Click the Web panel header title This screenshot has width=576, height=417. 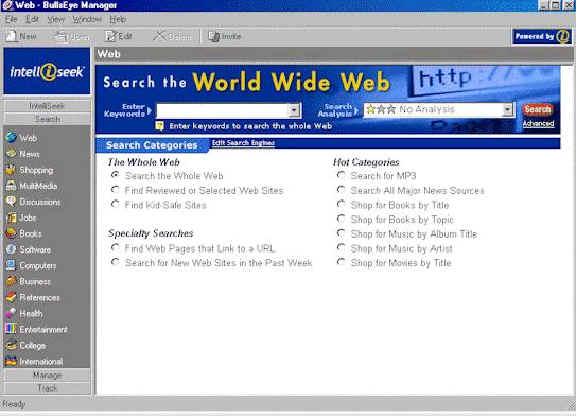[109, 54]
